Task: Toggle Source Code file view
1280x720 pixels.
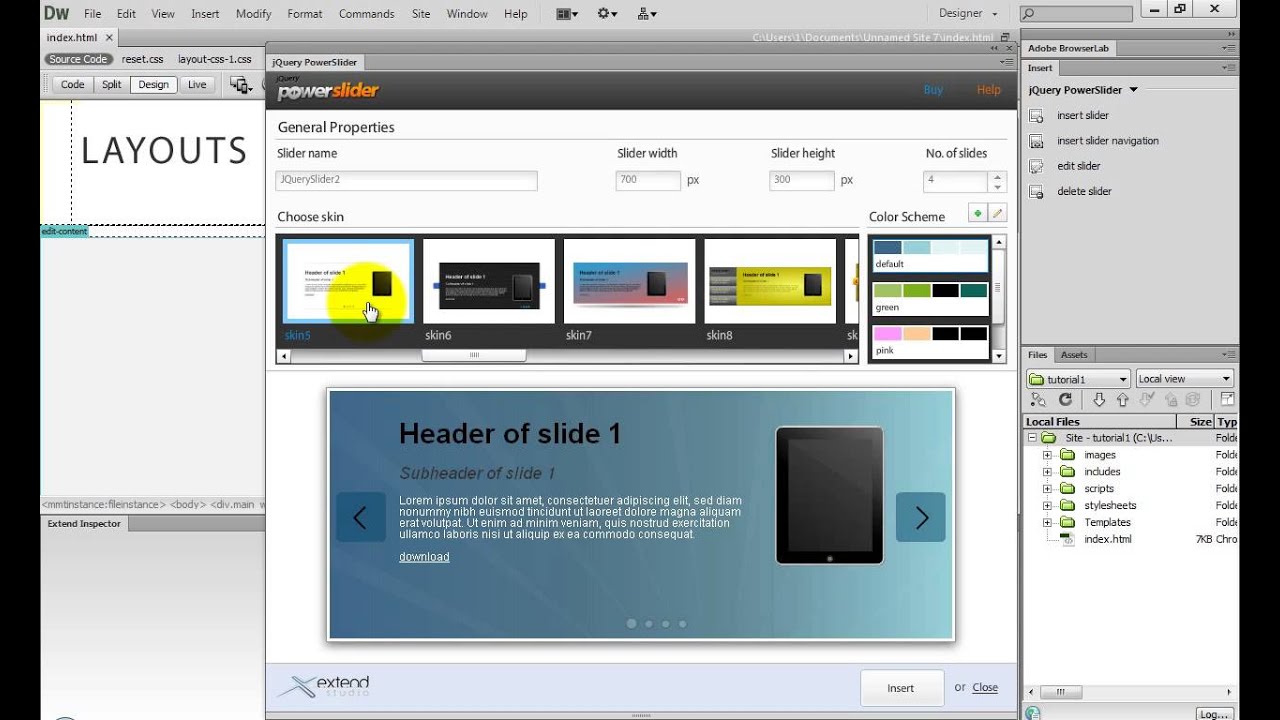Action: [78, 59]
